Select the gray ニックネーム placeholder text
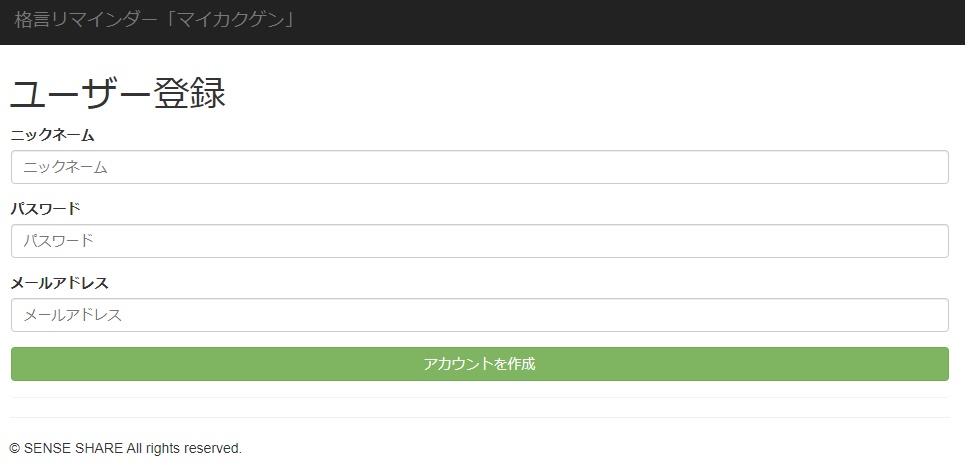The height and width of the screenshot is (473, 965). point(66,167)
